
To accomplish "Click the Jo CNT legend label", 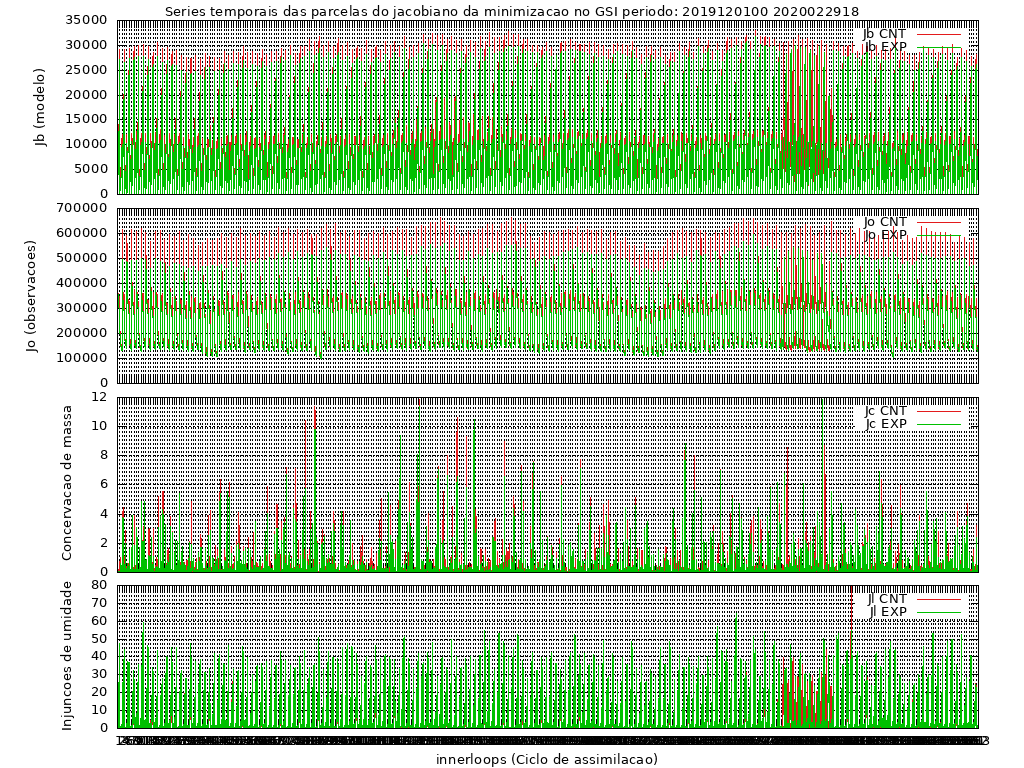I will (x=885, y=222).
